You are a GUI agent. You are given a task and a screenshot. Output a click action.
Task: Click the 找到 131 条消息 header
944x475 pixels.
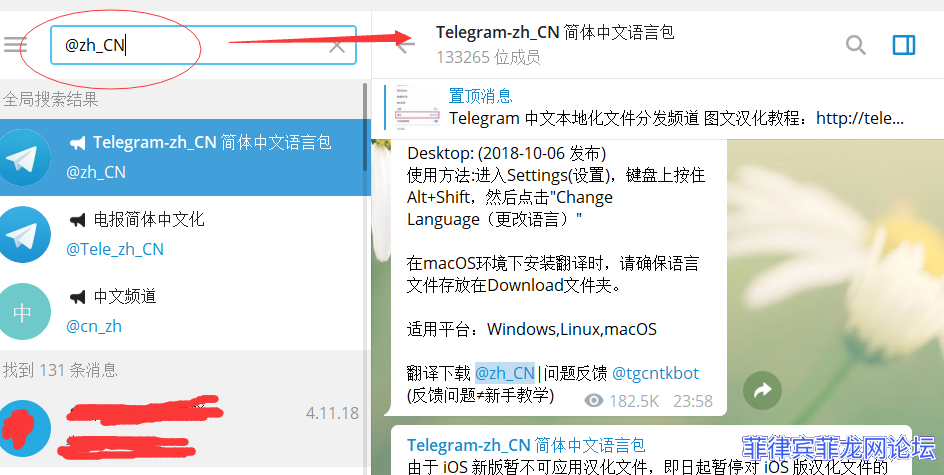pos(60,370)
